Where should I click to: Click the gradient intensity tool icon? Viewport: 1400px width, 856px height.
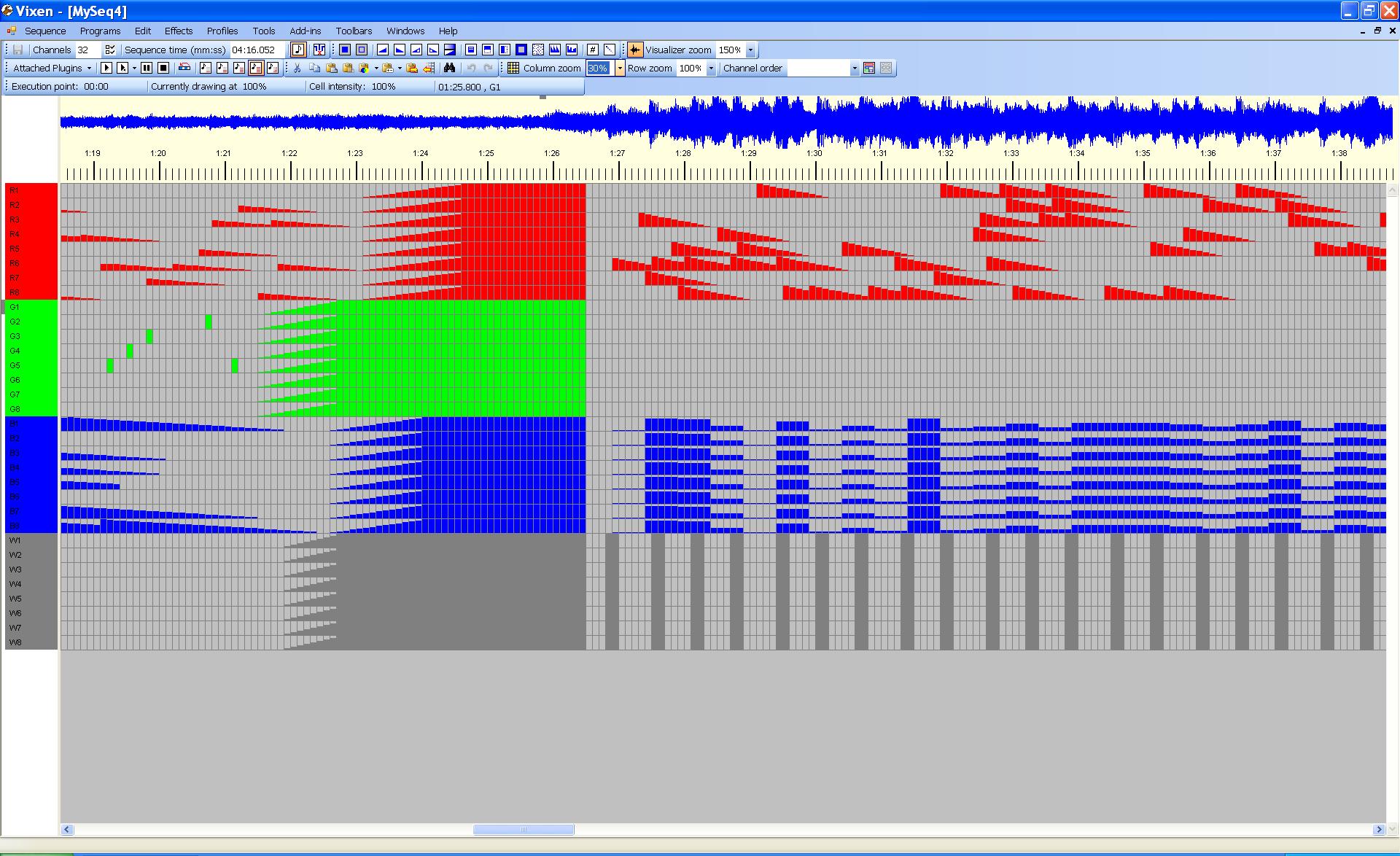(x=450, y=50)
